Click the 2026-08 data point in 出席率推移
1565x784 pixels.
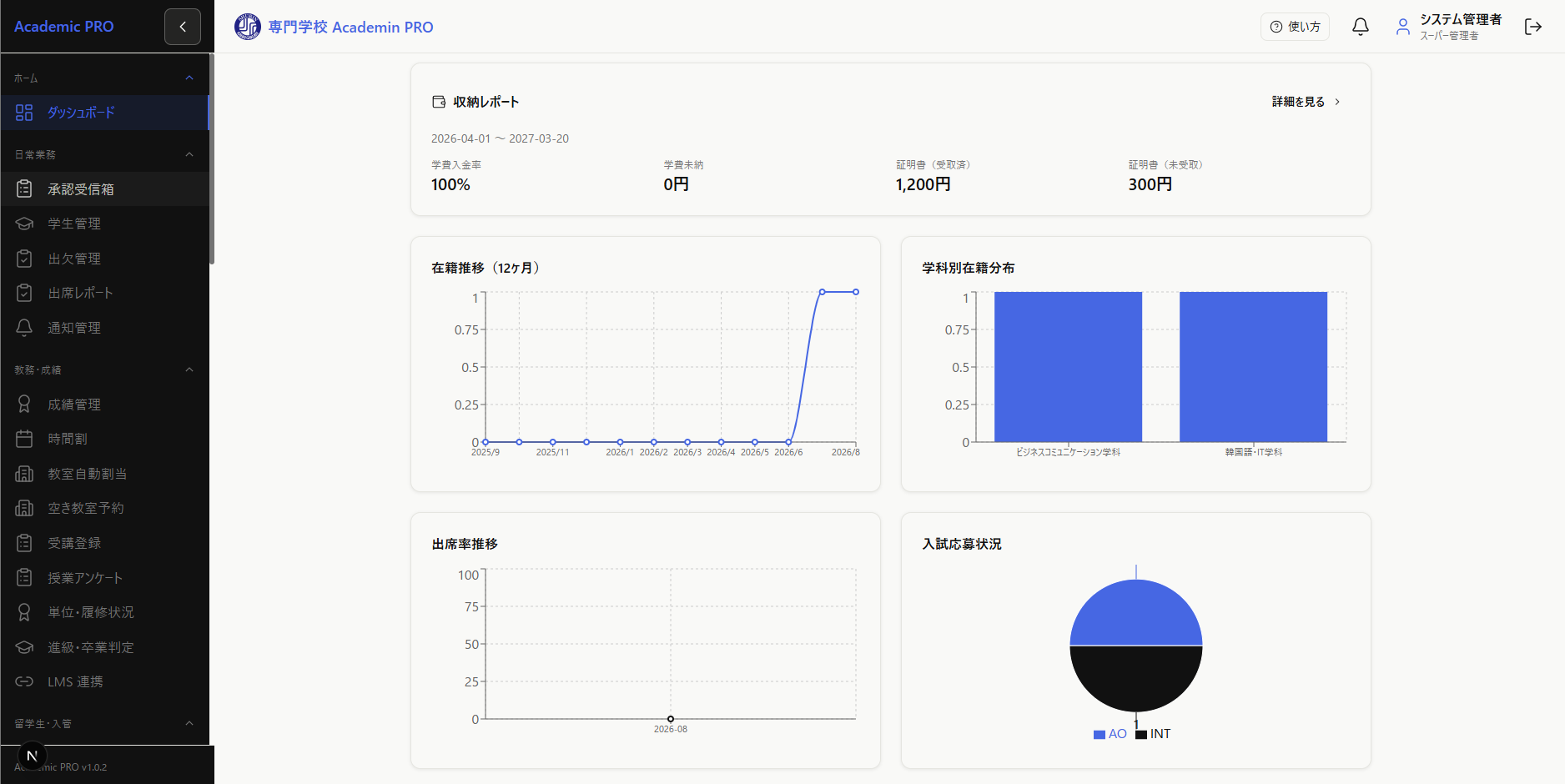point(671,719)
